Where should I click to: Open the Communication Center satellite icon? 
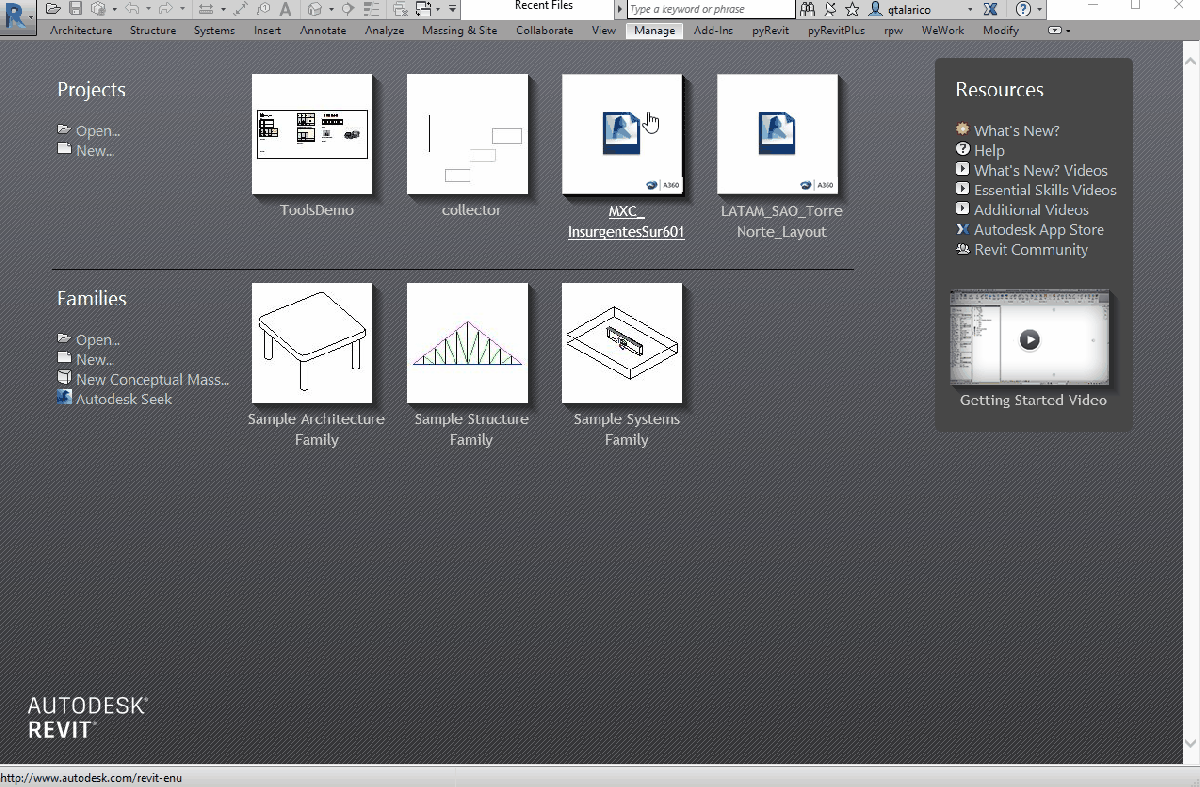point(830,9)
